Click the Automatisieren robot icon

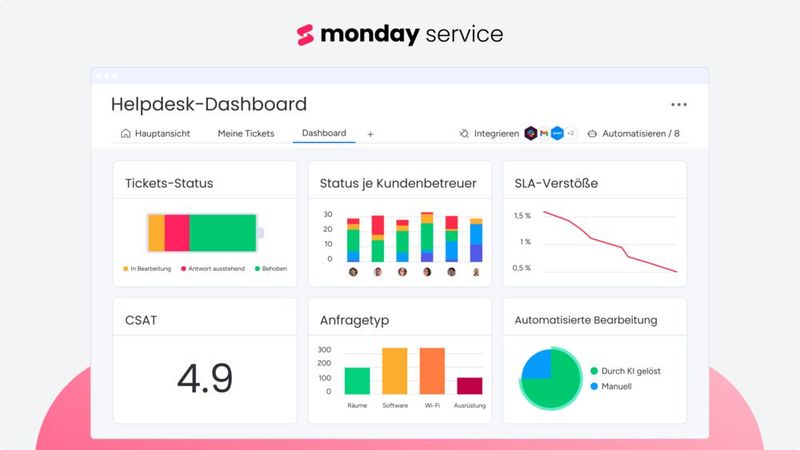tap(592, 134)
